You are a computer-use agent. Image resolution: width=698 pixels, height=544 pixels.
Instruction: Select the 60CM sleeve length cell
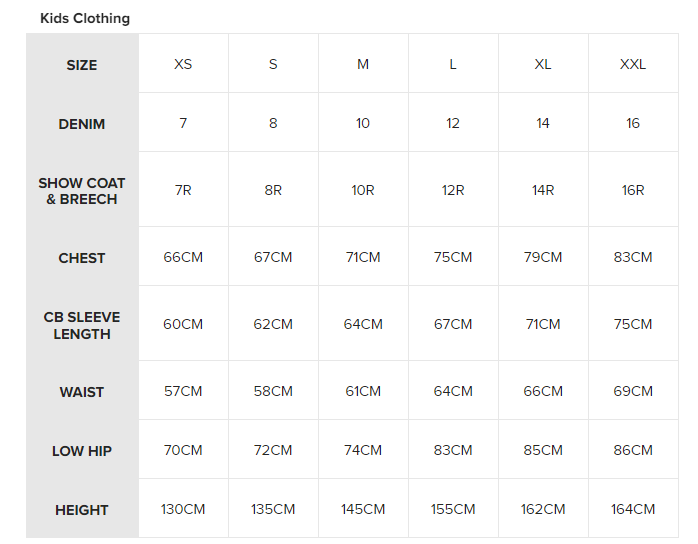point(183,324)
